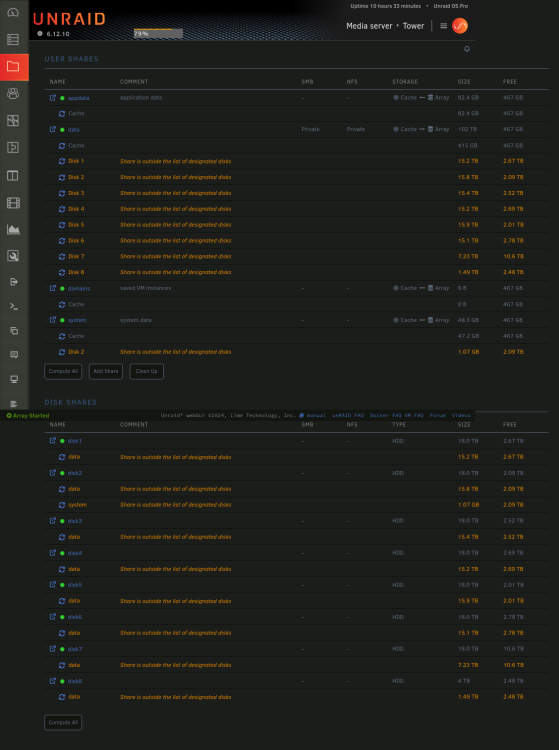The height and width of the screenshot is (750, 559).
Task: Browse disk8 via its open icon
Action: (53, 681)
